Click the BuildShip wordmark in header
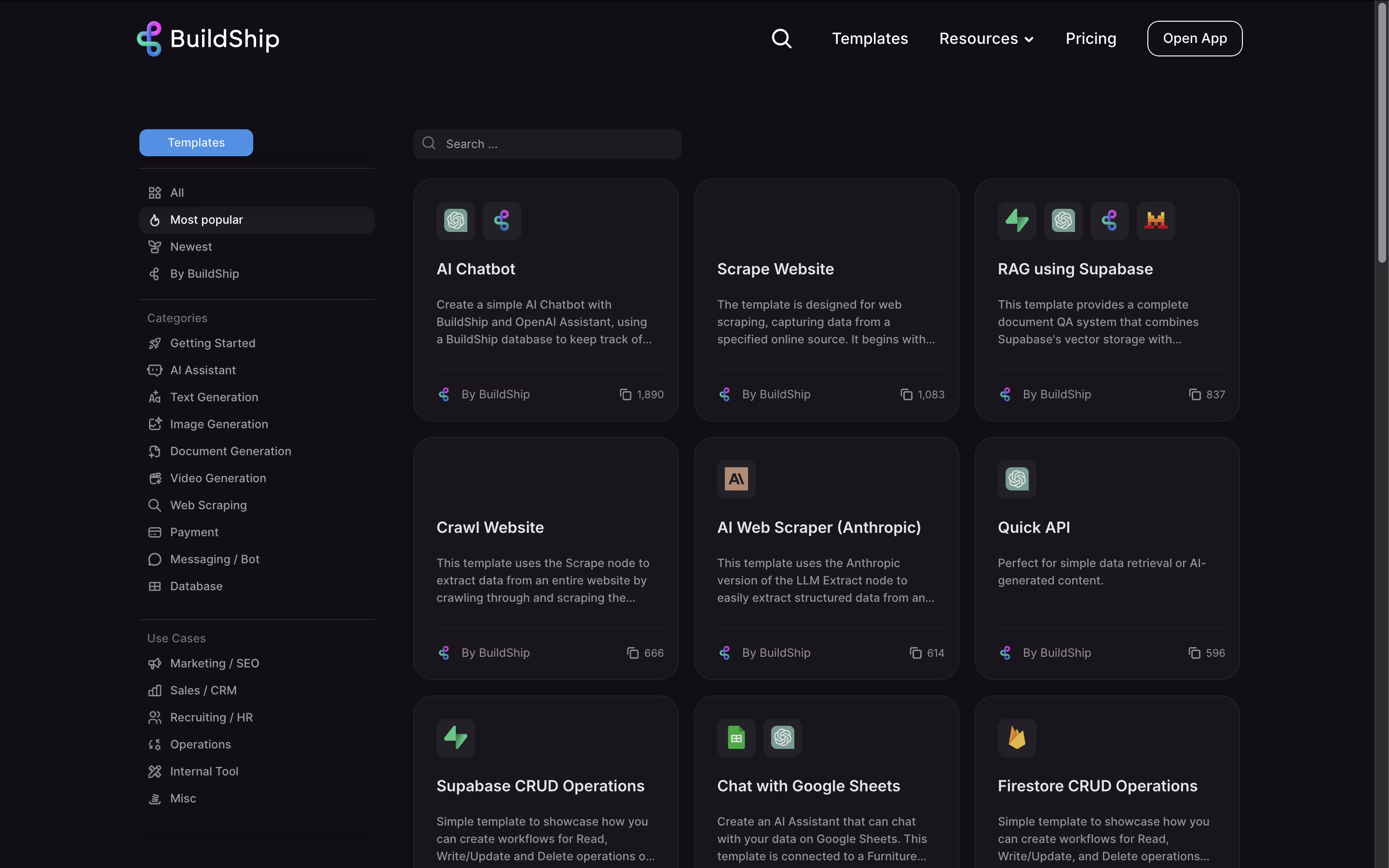This screenshot has height=868, width=1389. (x=224, y=39)
